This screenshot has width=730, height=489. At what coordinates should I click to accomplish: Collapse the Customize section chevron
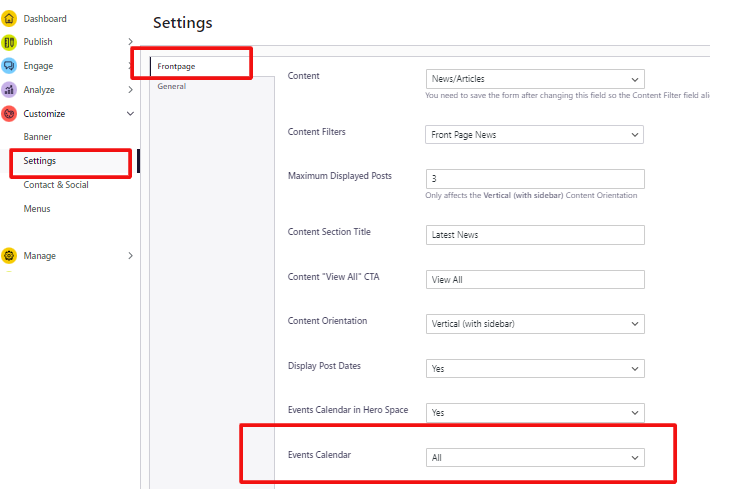tap(130, 114)
